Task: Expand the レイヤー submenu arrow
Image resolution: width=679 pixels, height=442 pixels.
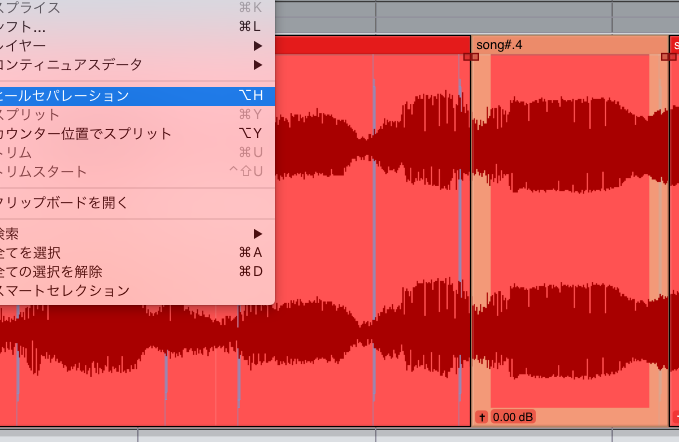Action: [x=258, y=46]
